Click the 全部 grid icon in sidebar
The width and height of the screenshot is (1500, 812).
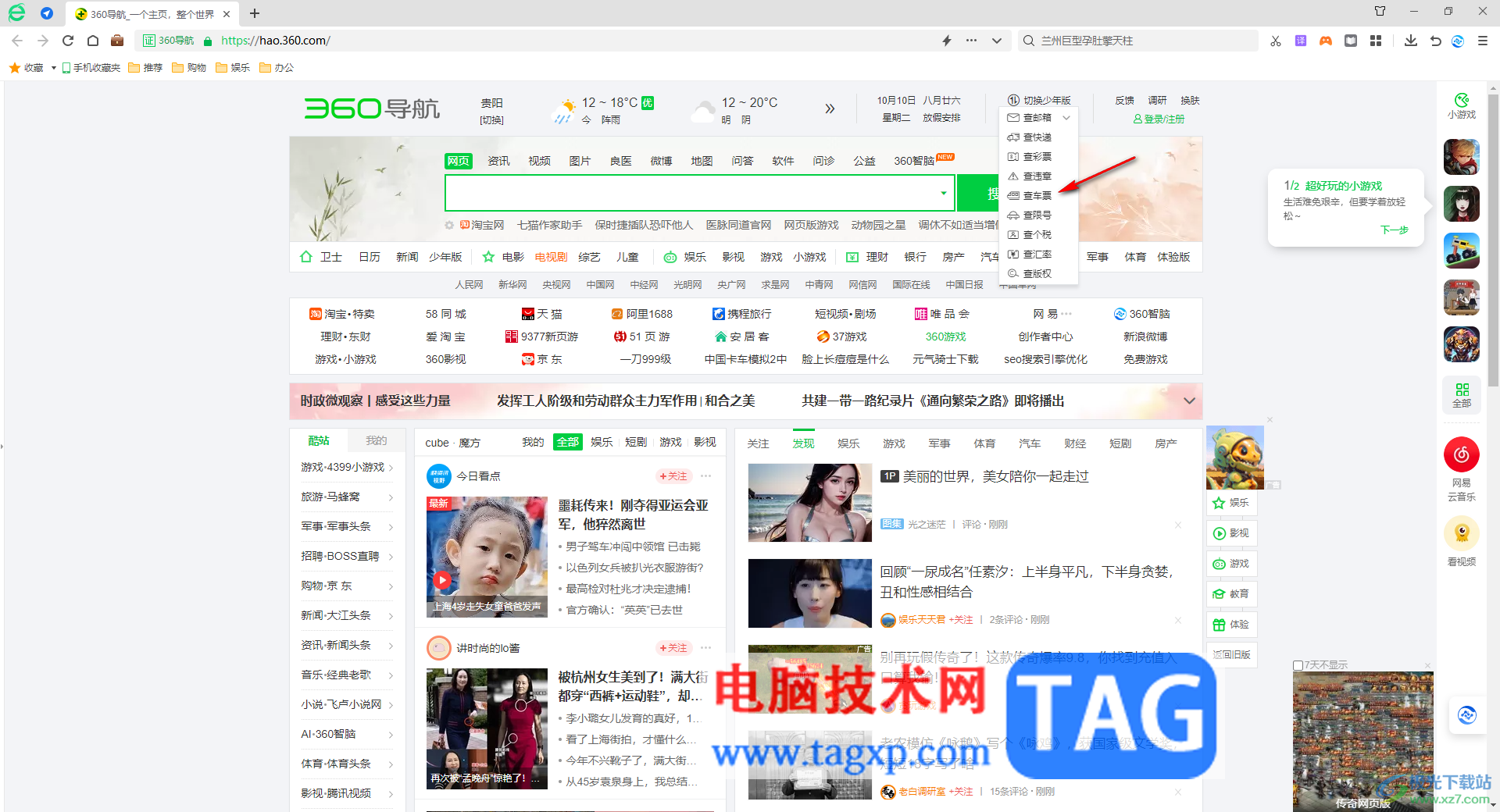click(x=1462, y=395)
